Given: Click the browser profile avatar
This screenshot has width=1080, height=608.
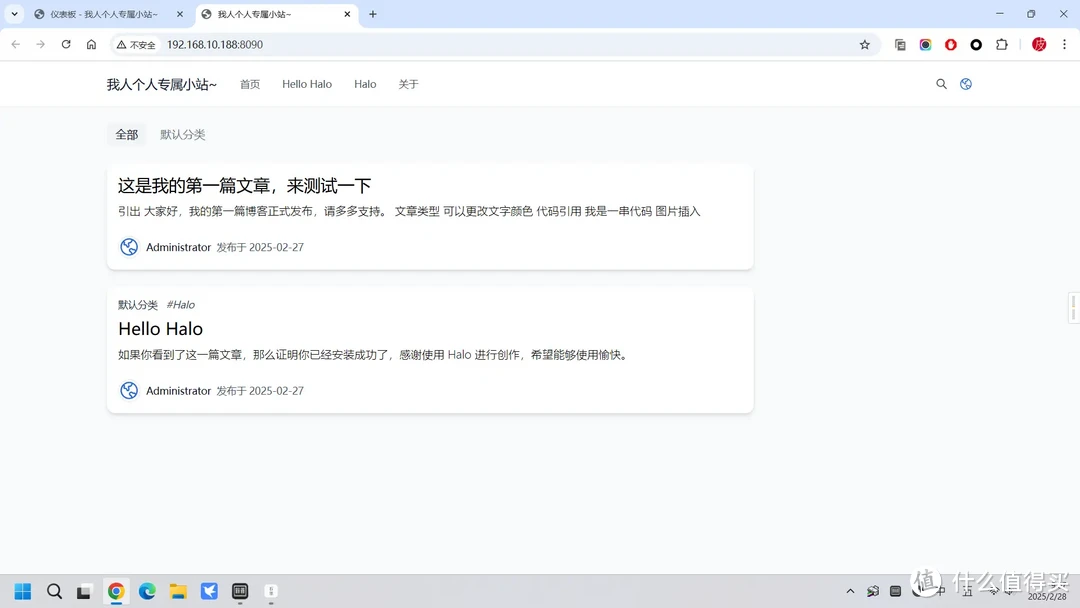Looking at the screenshot, I should pyautogui.click(x=1039, y=44).
